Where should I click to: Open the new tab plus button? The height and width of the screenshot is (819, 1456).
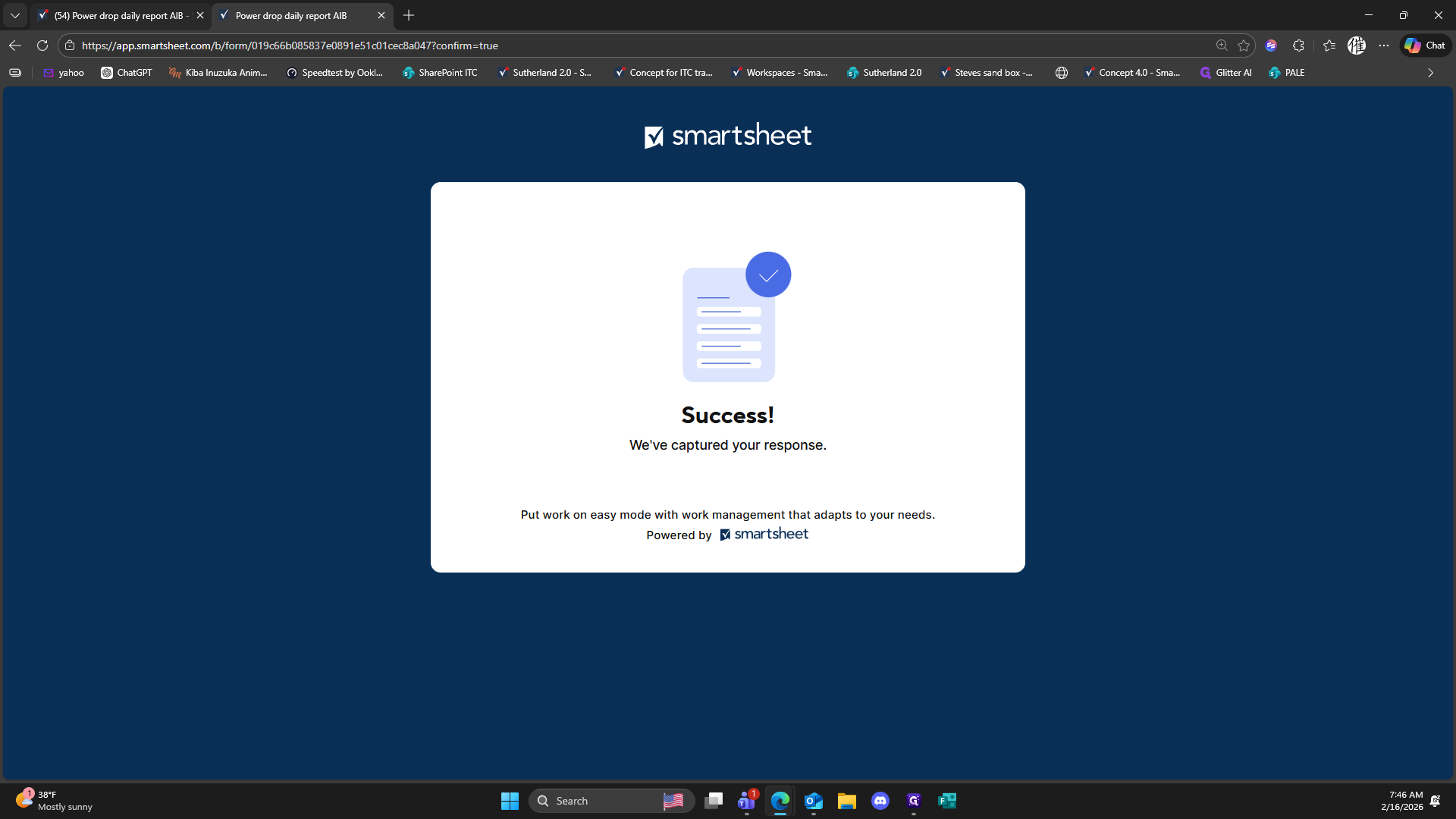tap(409, 15)
